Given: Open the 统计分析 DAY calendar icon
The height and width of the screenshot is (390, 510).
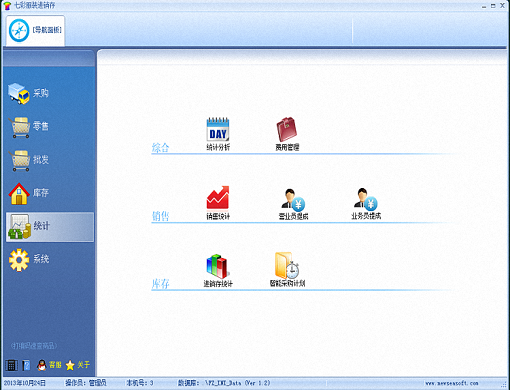Looking at the screenshot, I should click(218, 129).
